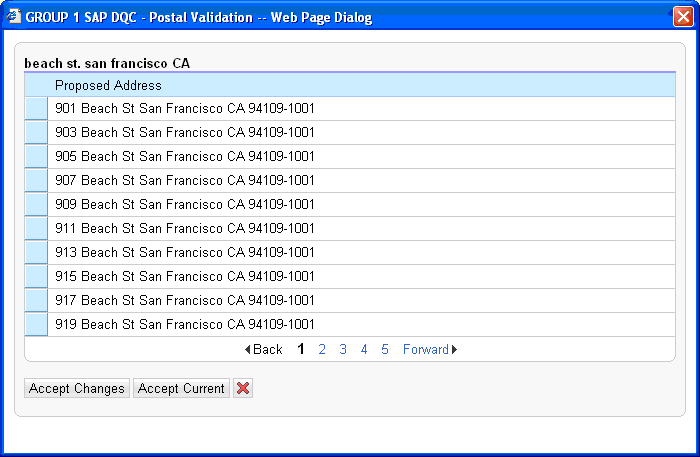Click the Accept Current button
Screen dimensions: 700x457
[x=181, y=389]
